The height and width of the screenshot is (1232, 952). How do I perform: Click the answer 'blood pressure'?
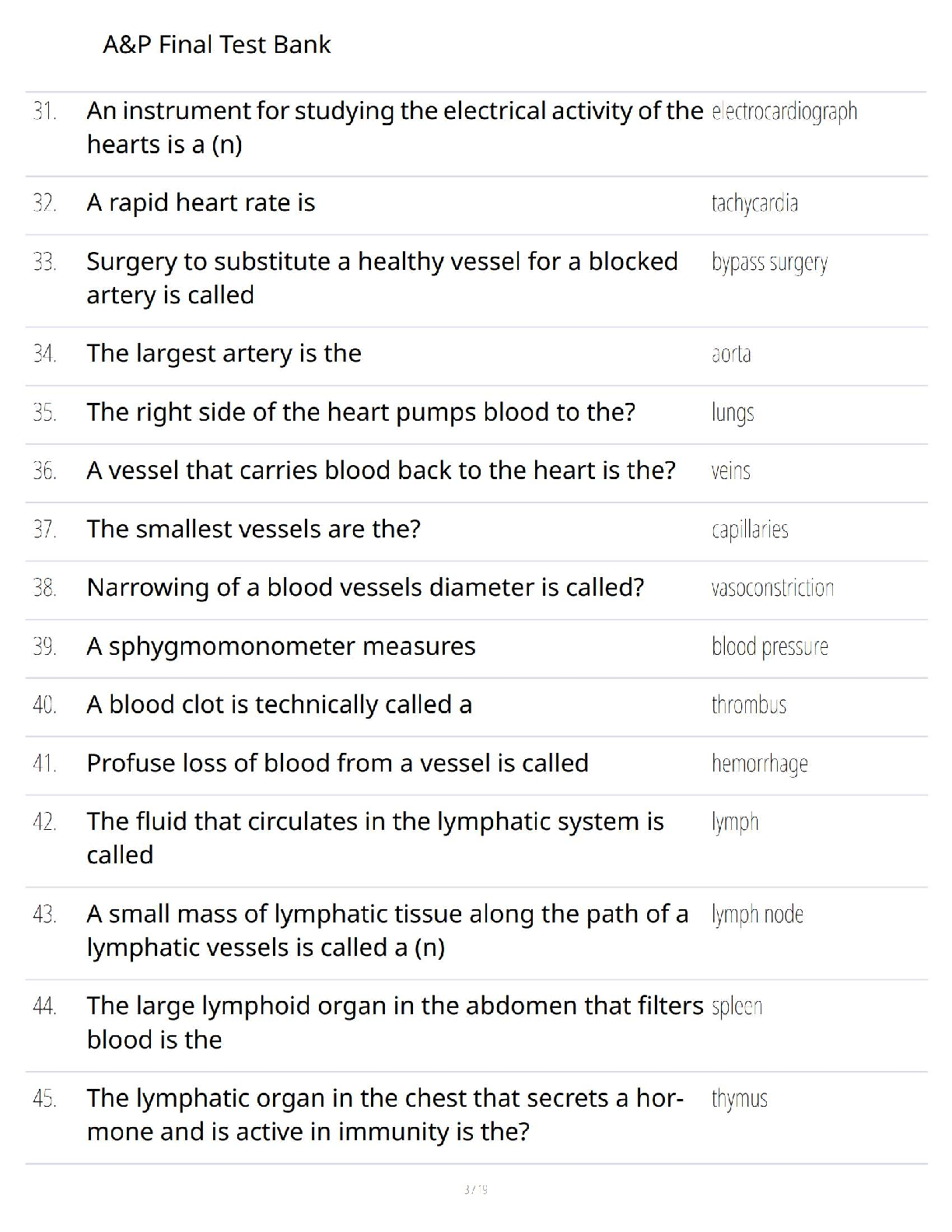(x=769, y=647)
